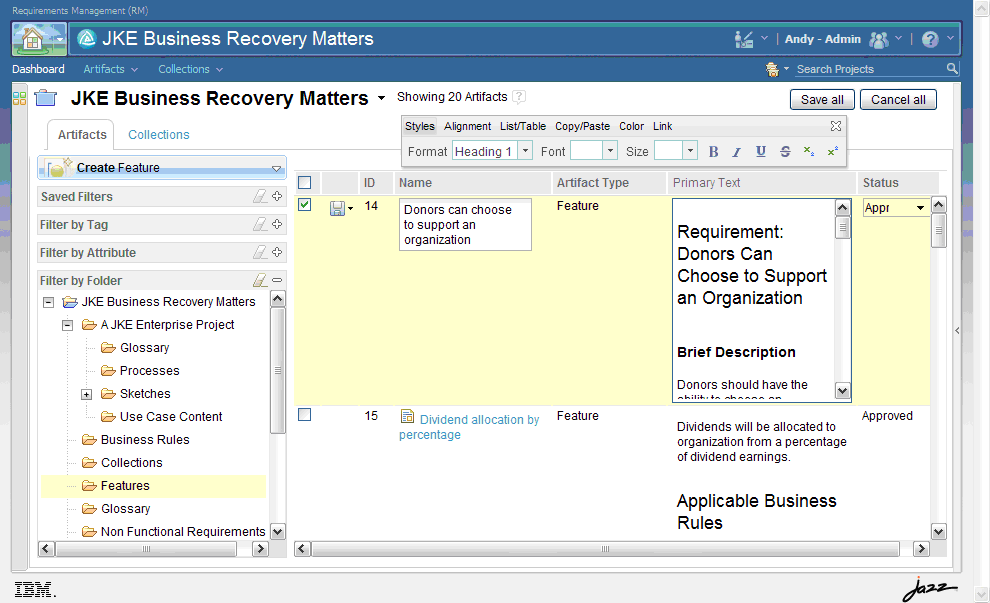Click Andy - Admin user name
This screenshot has width=990, height=603.
(x=823, y=39)
